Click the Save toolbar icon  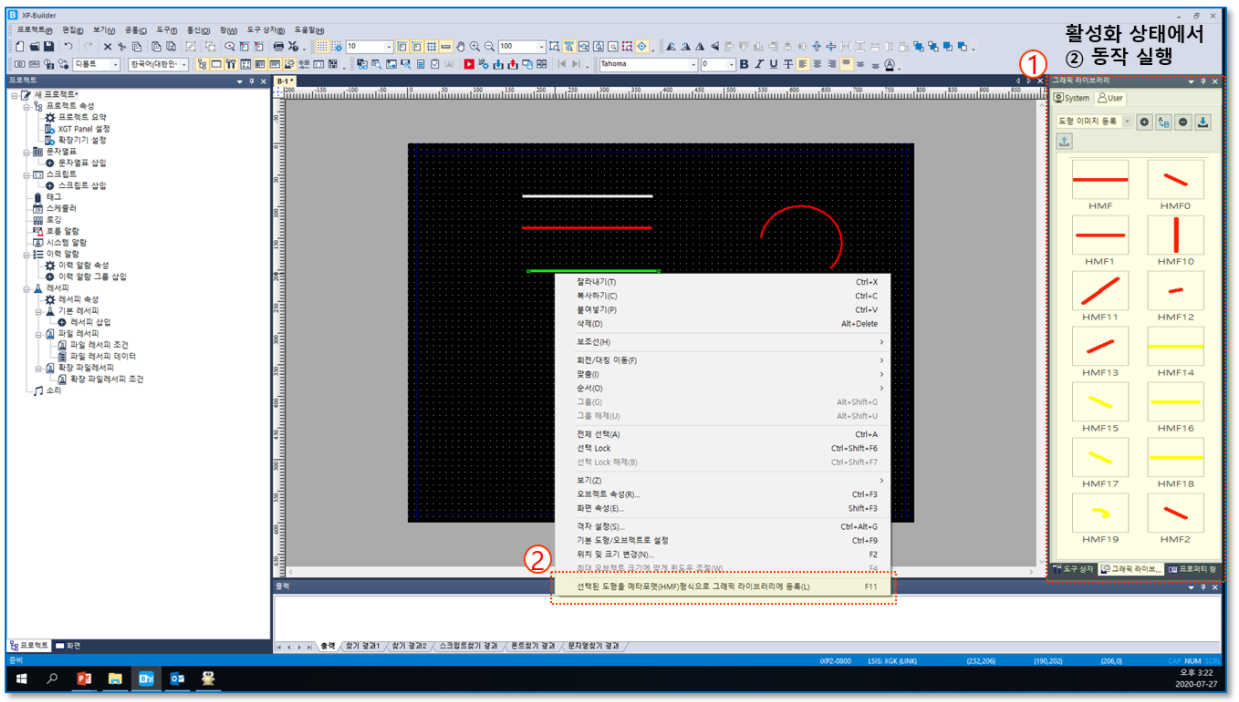point(50,45)
